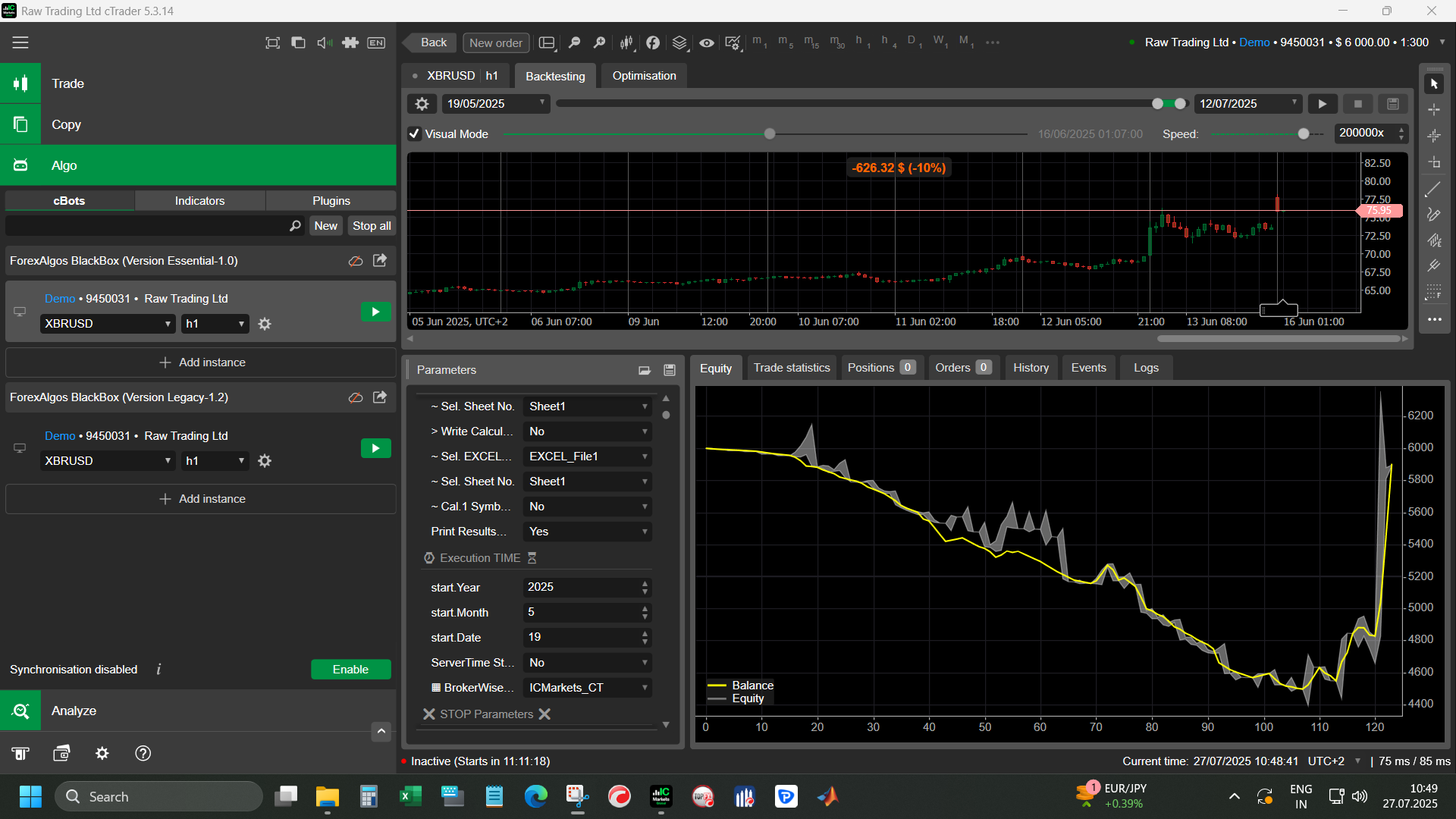This screenshot has height=819, width=1456.
Task: Open account selector dropdown arrow at top right
Action: click(1442, 42)
